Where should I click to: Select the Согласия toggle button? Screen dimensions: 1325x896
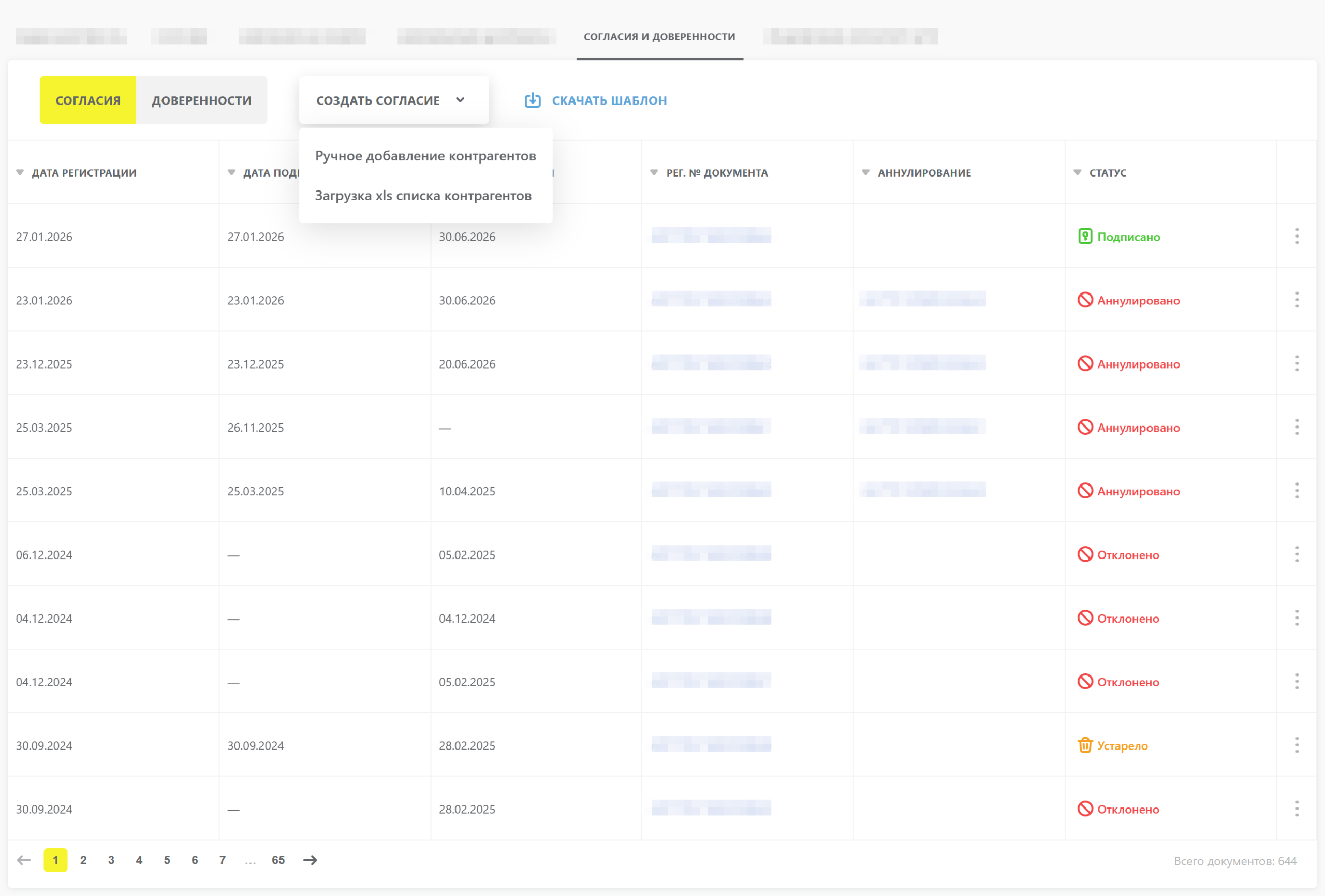pyautogui.click(x=88, y=100)
